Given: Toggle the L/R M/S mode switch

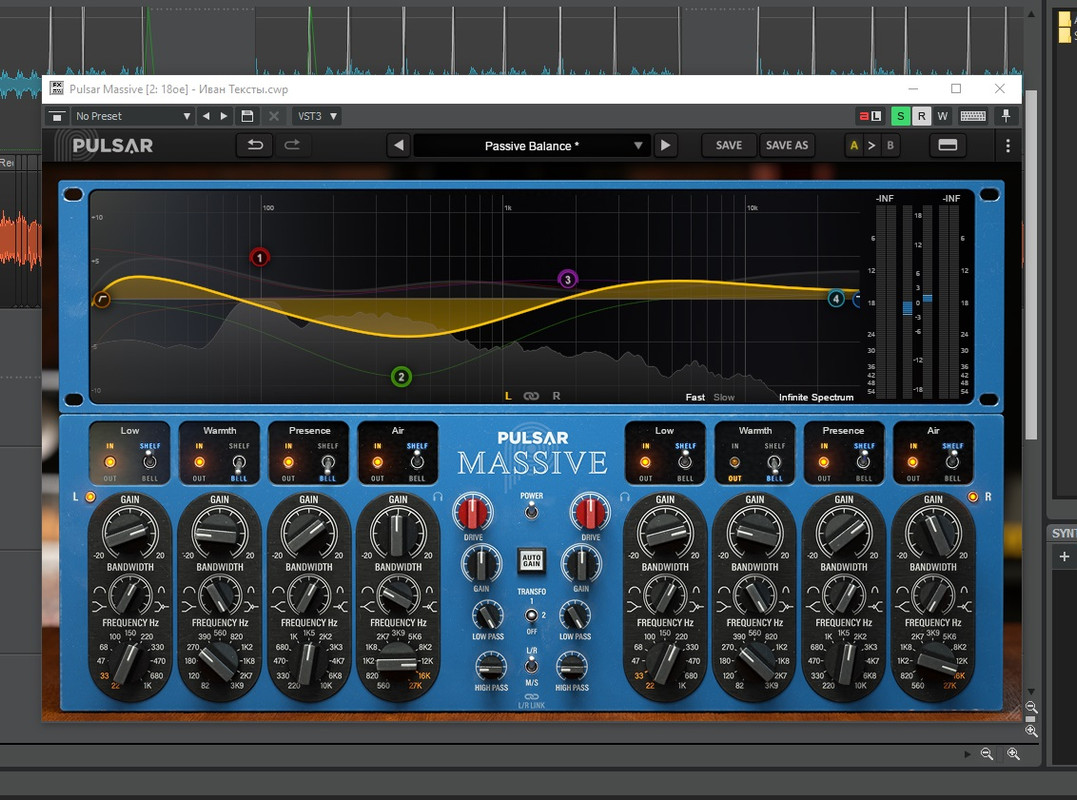Looking at the screenshot, I should coord(531,665).
